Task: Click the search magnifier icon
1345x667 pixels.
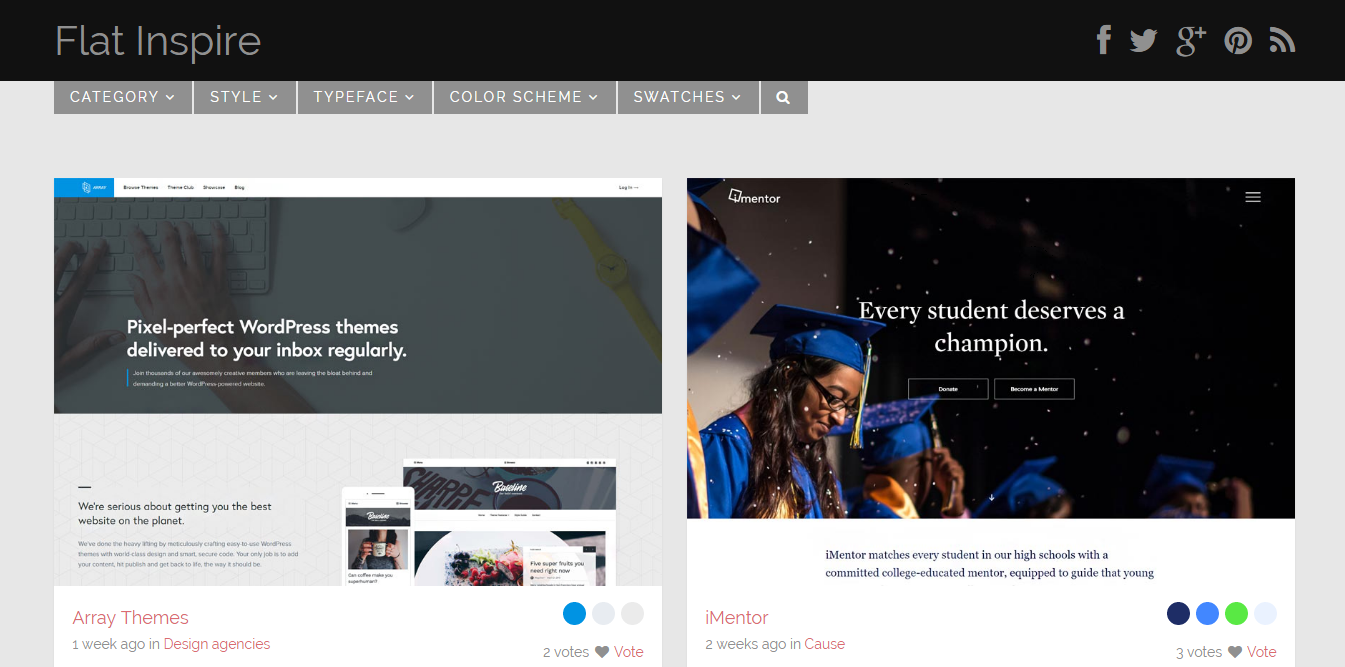Action: [x=783, y=98]
